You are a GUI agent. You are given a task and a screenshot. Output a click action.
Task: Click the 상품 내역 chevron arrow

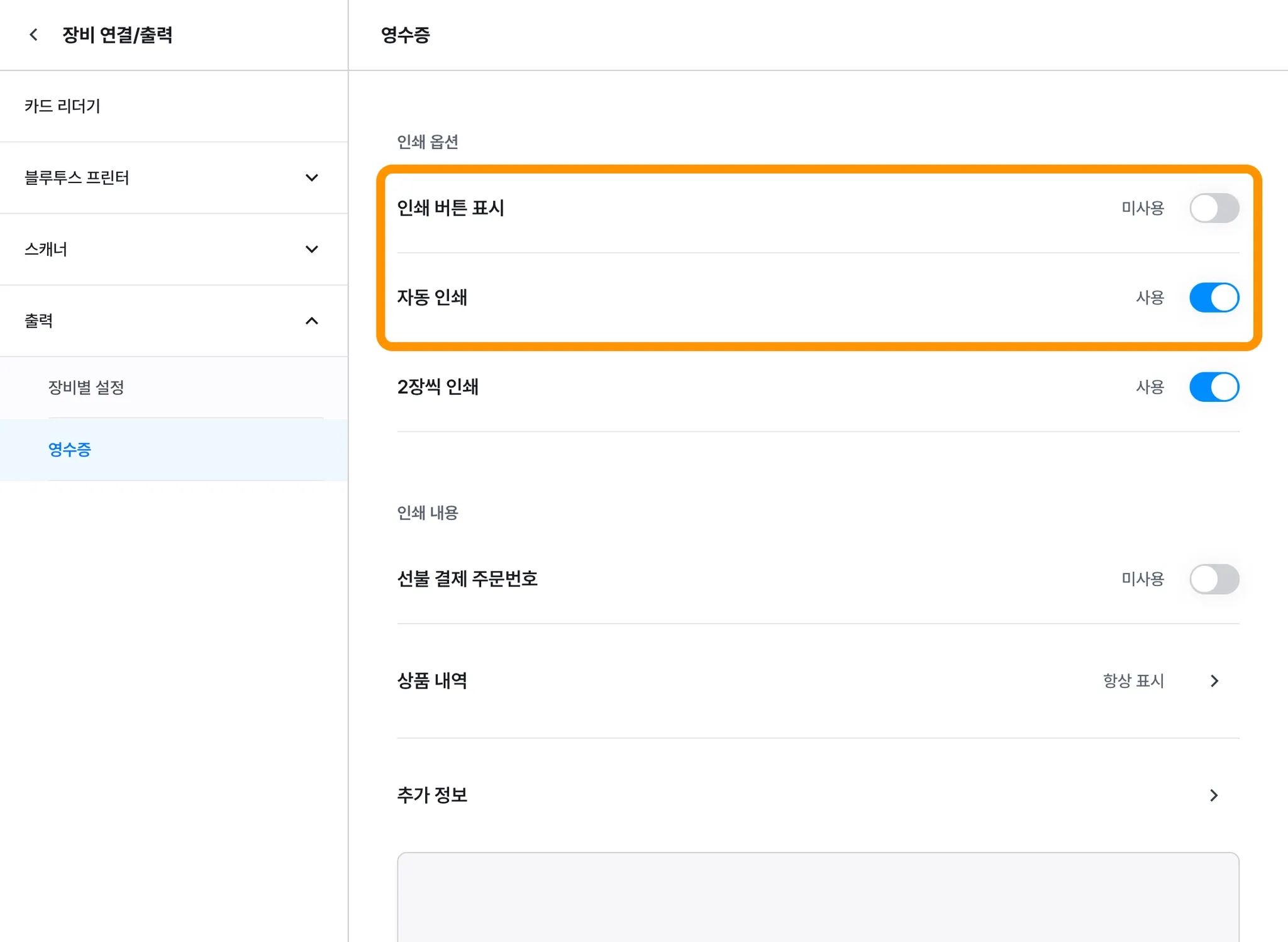tap(1214, 681)
